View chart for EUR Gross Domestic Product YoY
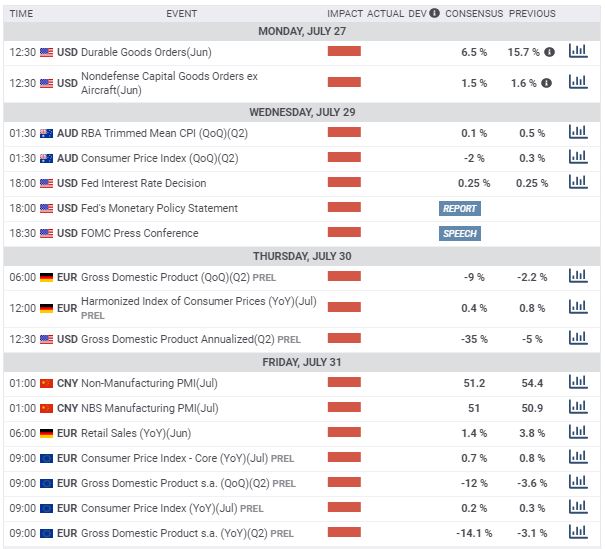 pyautogui.click(x=578, y=532)
